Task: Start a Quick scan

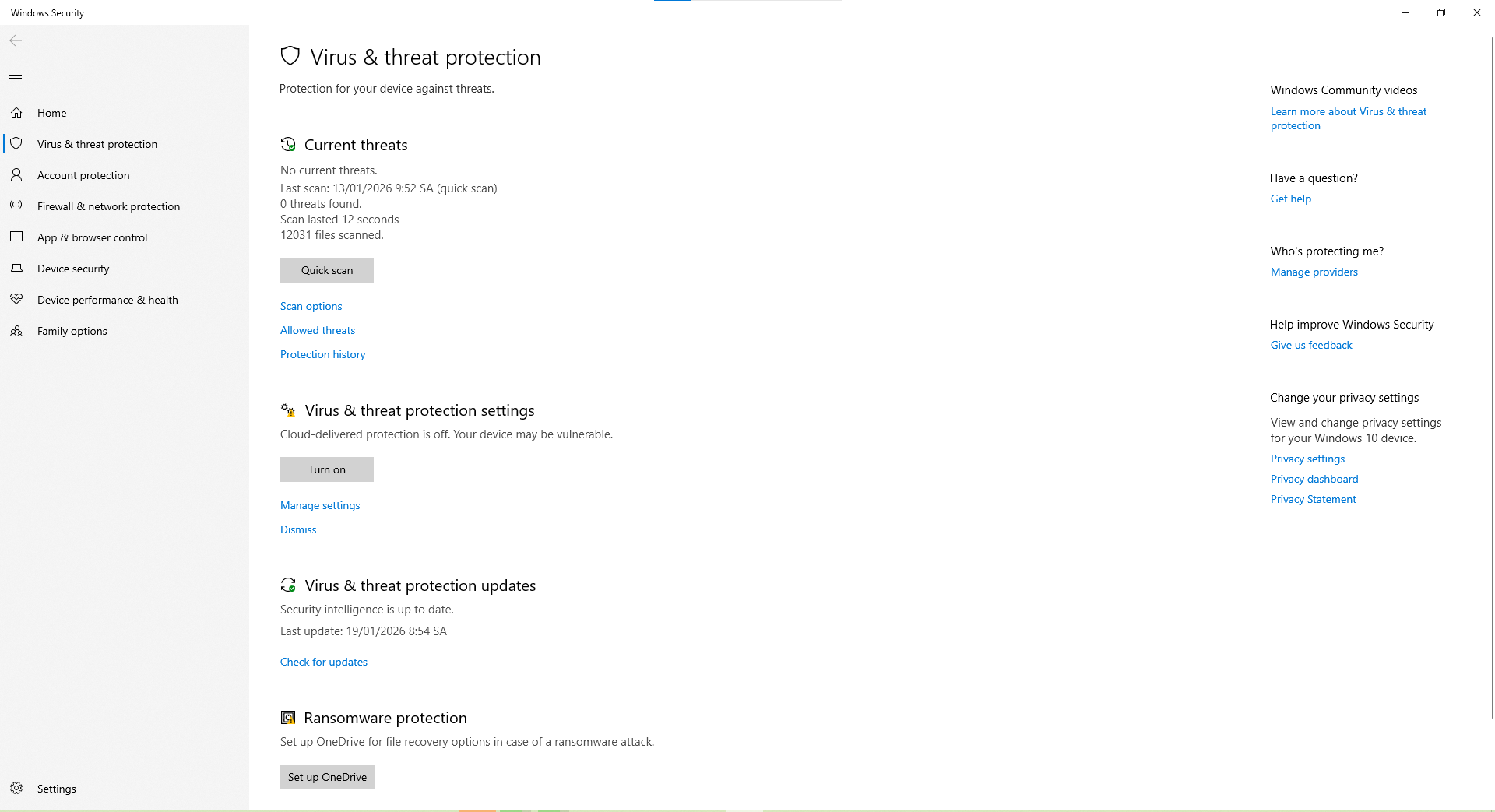Action: pos(327,270)
